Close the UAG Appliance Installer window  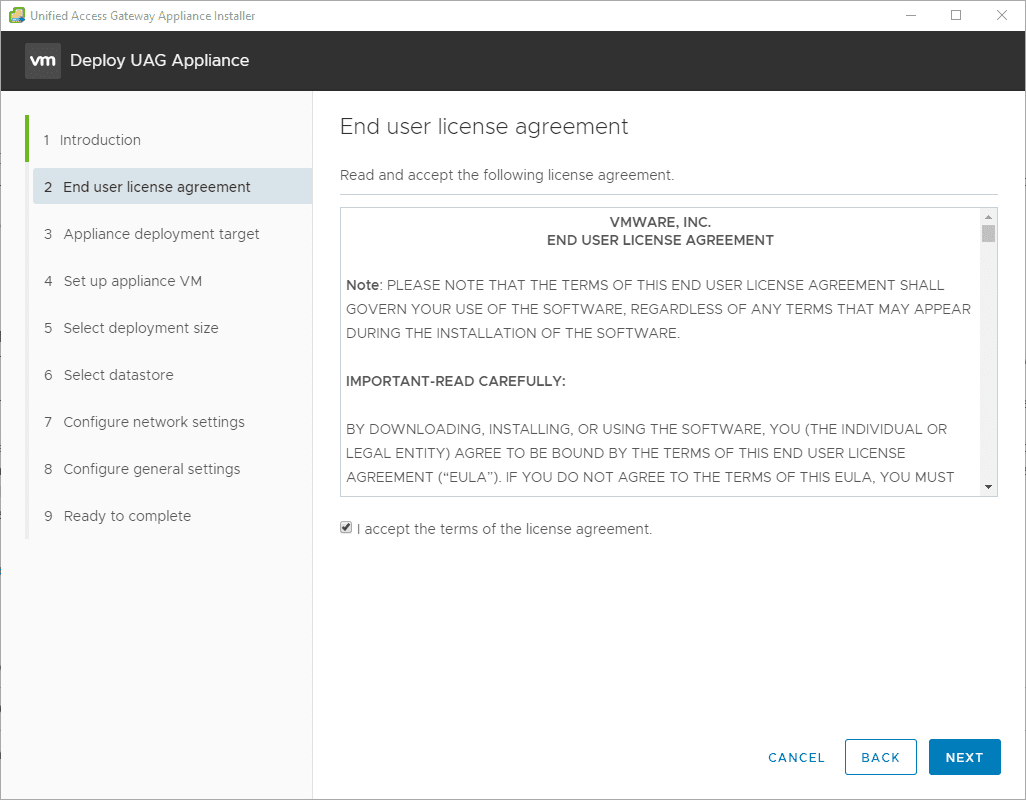[x=1002, y=15]
